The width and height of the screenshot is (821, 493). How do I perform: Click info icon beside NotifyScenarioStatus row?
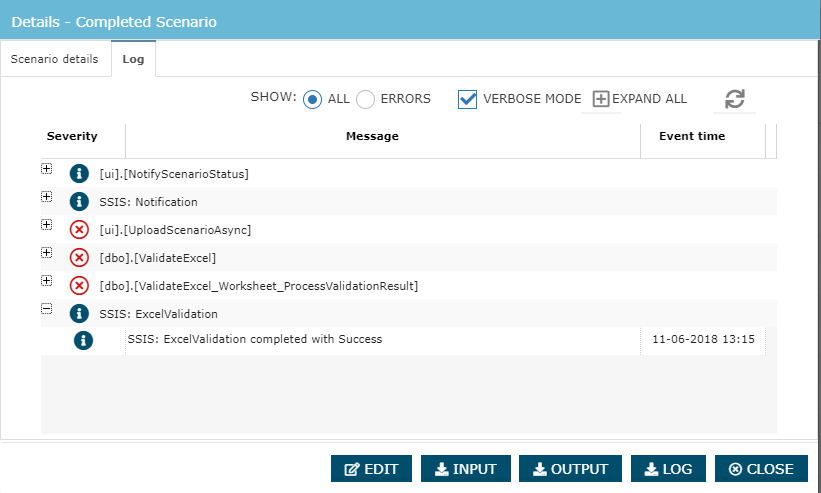(x=80, y=174)
